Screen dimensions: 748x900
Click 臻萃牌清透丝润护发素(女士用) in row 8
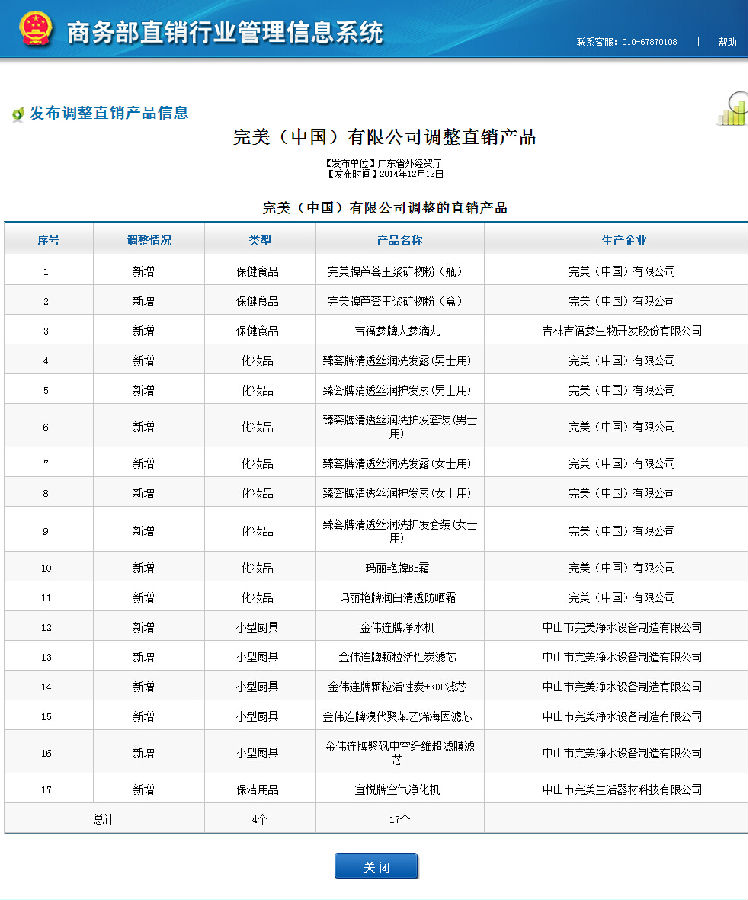pos(397,494)
